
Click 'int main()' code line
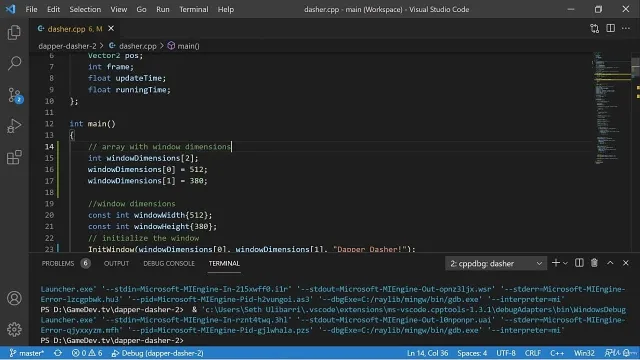[92, 124]
